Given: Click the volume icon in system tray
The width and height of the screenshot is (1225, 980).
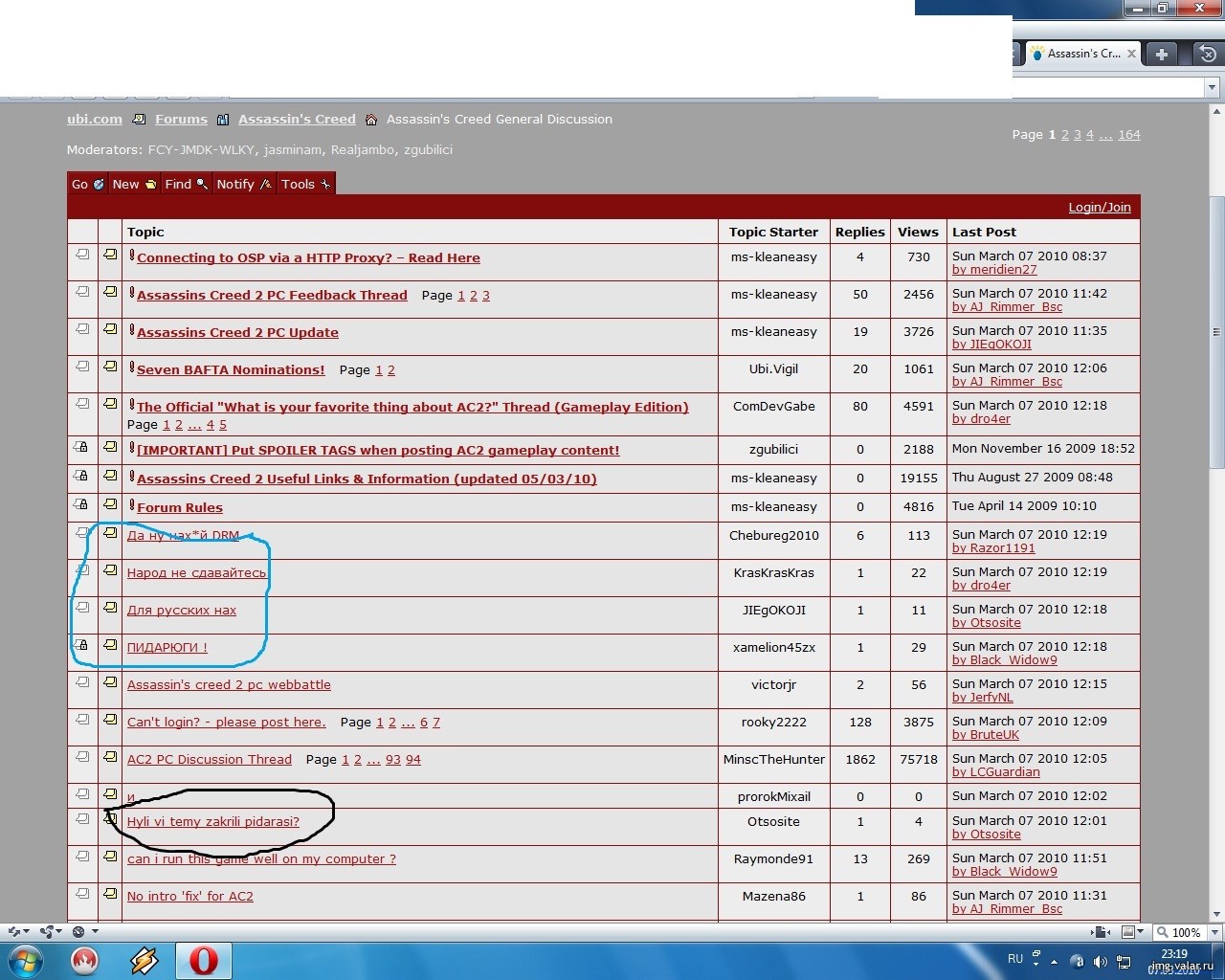Looking at the screenshot, I should coord(1101,962).
